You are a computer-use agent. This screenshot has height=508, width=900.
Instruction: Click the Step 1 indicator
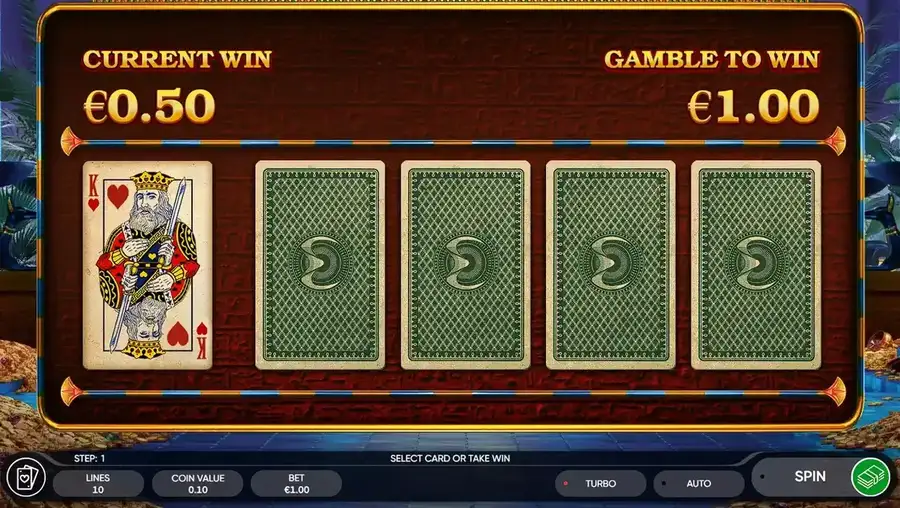tap(90, 459)
